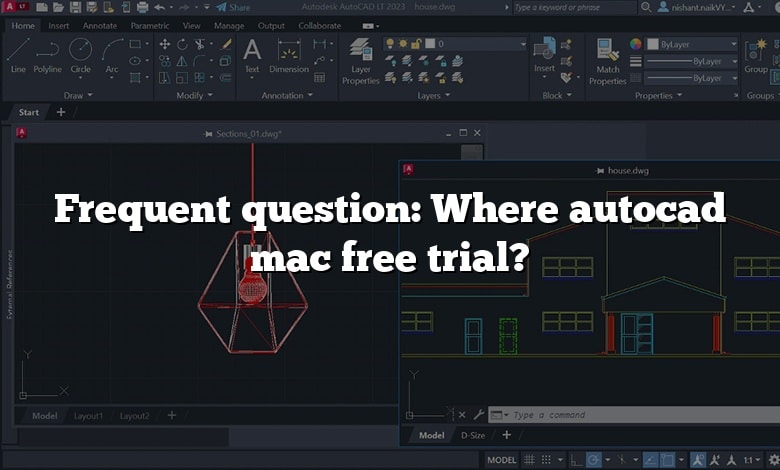Viewport: 780px width, 470px height.
Task: Select the Stretch tool
Action: point(165,78)
